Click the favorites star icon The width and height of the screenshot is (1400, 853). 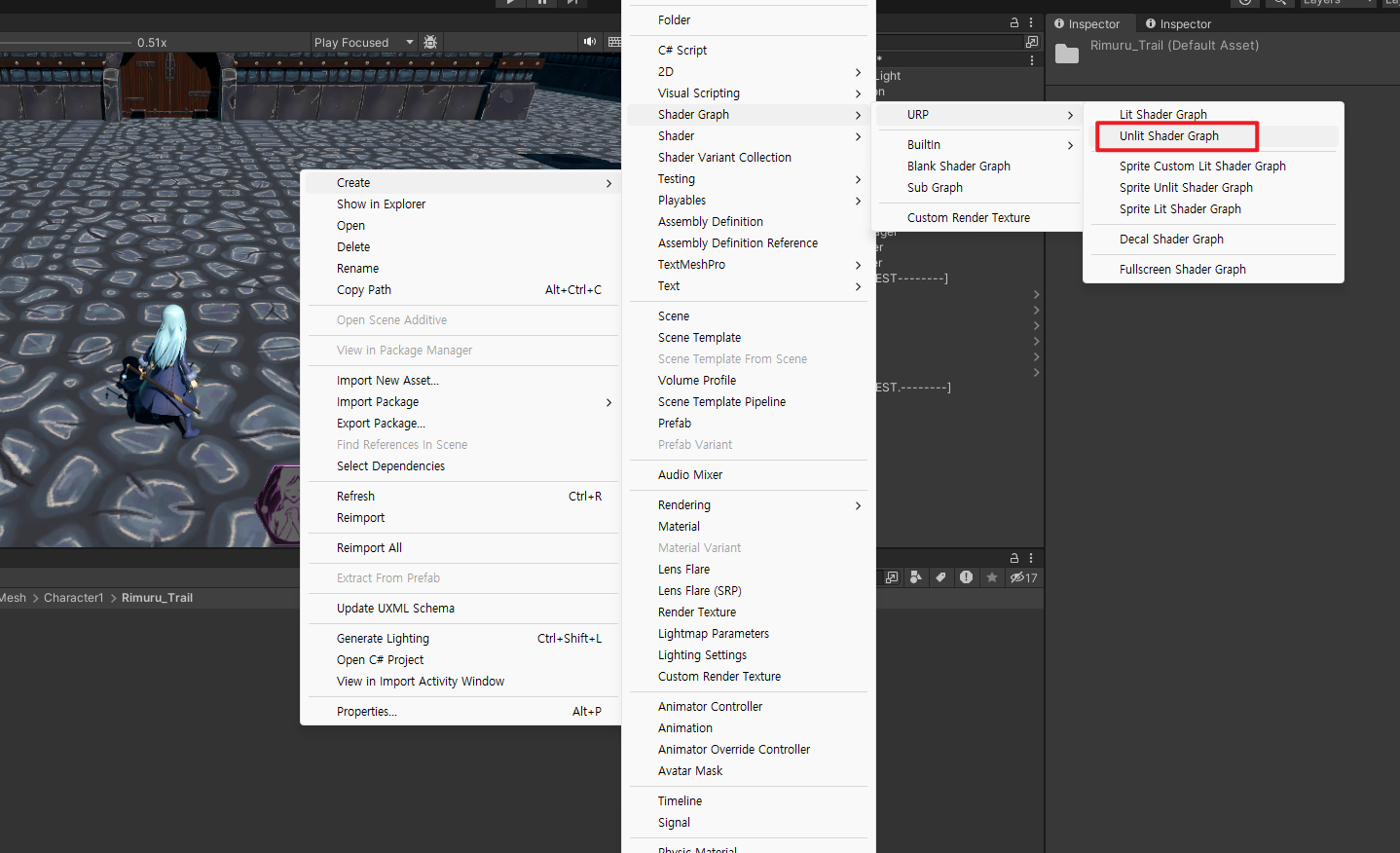point(992,577)
